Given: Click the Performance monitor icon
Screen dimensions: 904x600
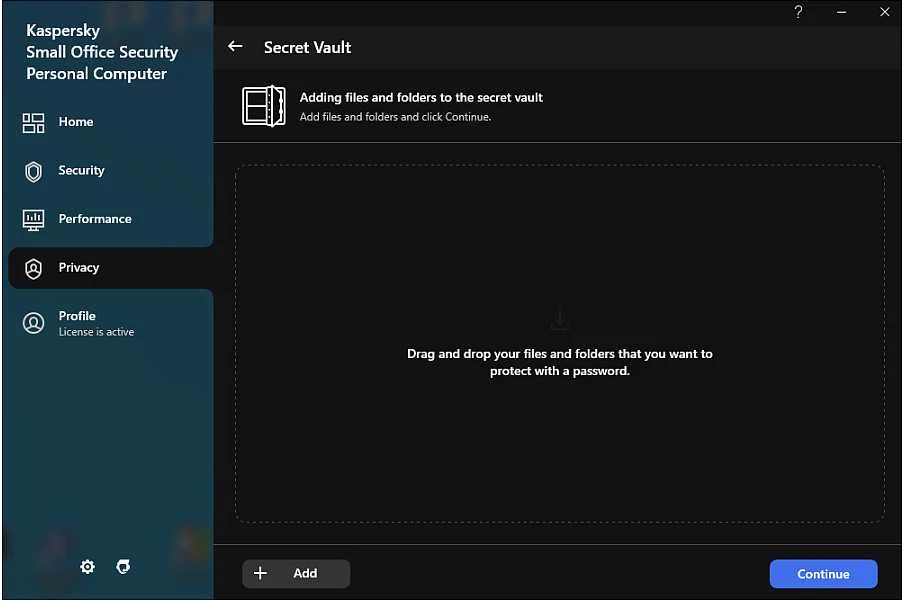Looking at the screenshot, I should pos(33,220).
